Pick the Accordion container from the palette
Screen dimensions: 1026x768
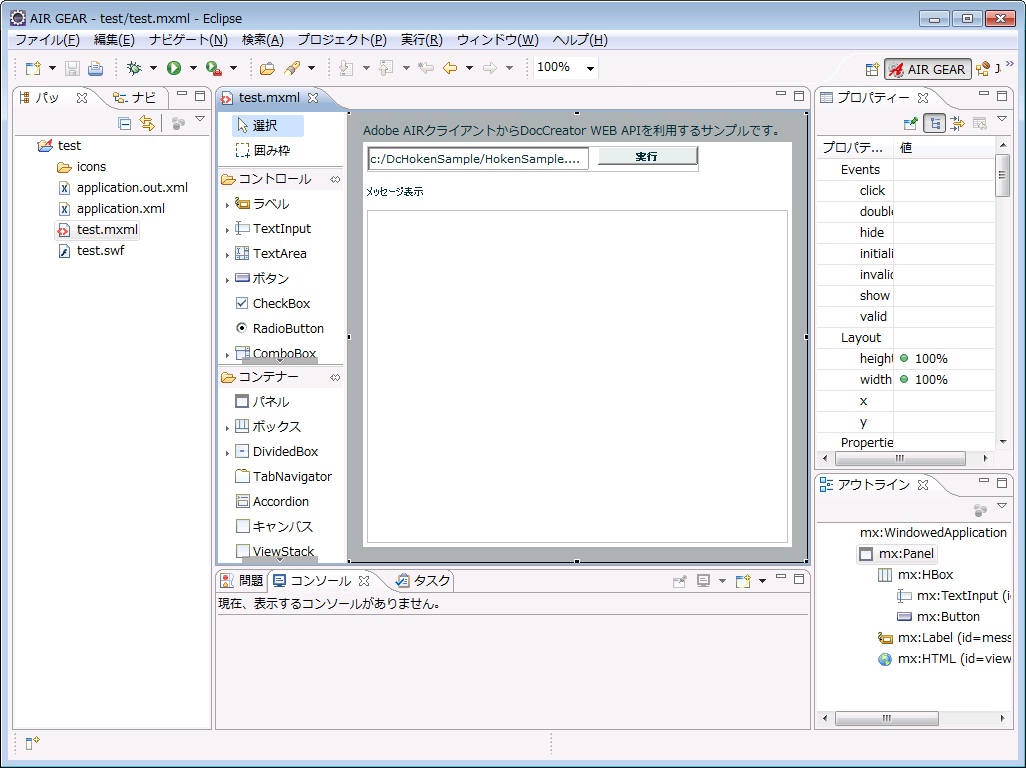click(x=272, y=502)
